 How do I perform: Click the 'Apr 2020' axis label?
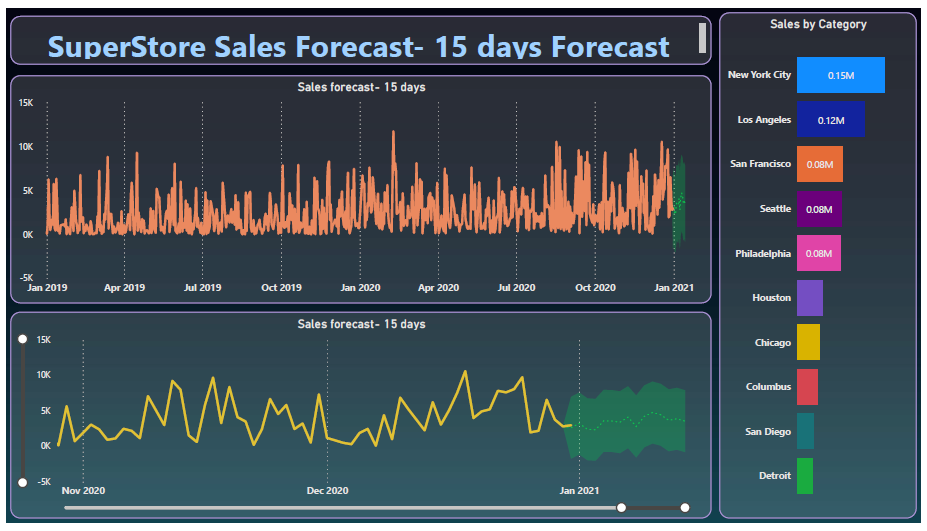438,287
